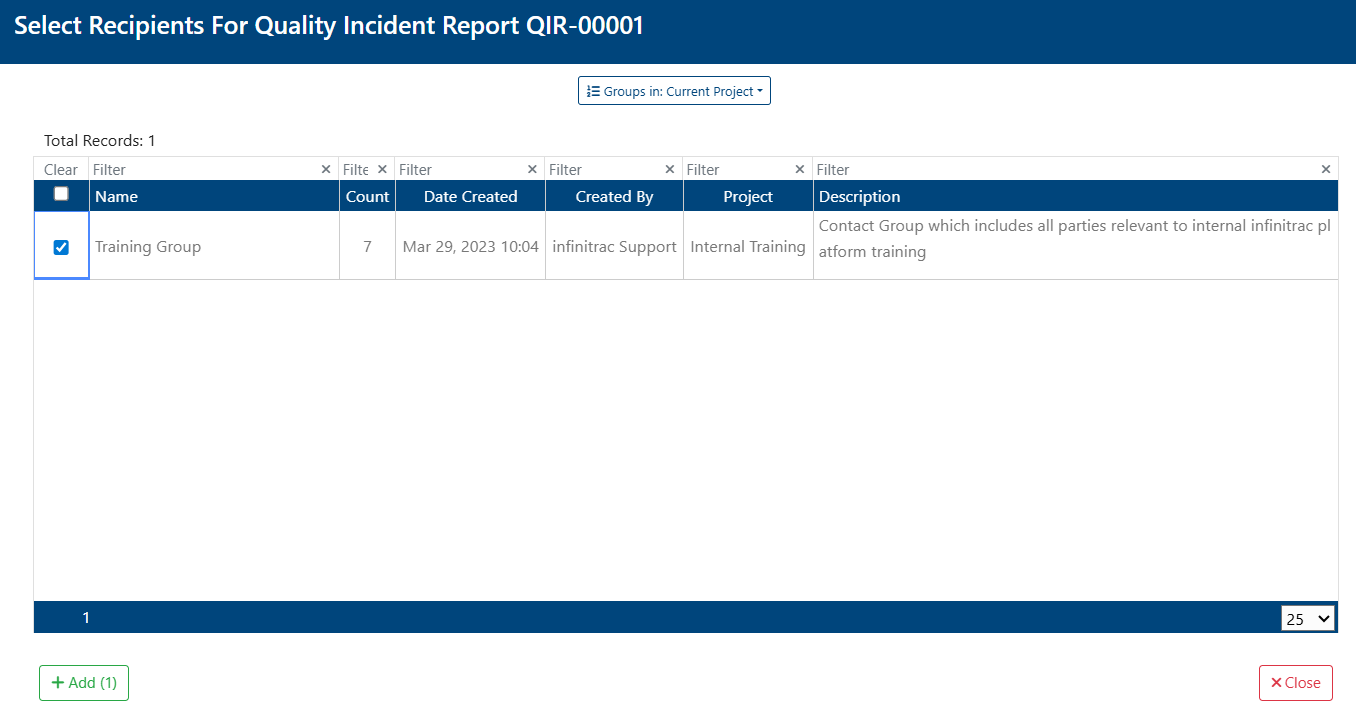Open the page size dropdown showing 25

tap(1308, 619)
